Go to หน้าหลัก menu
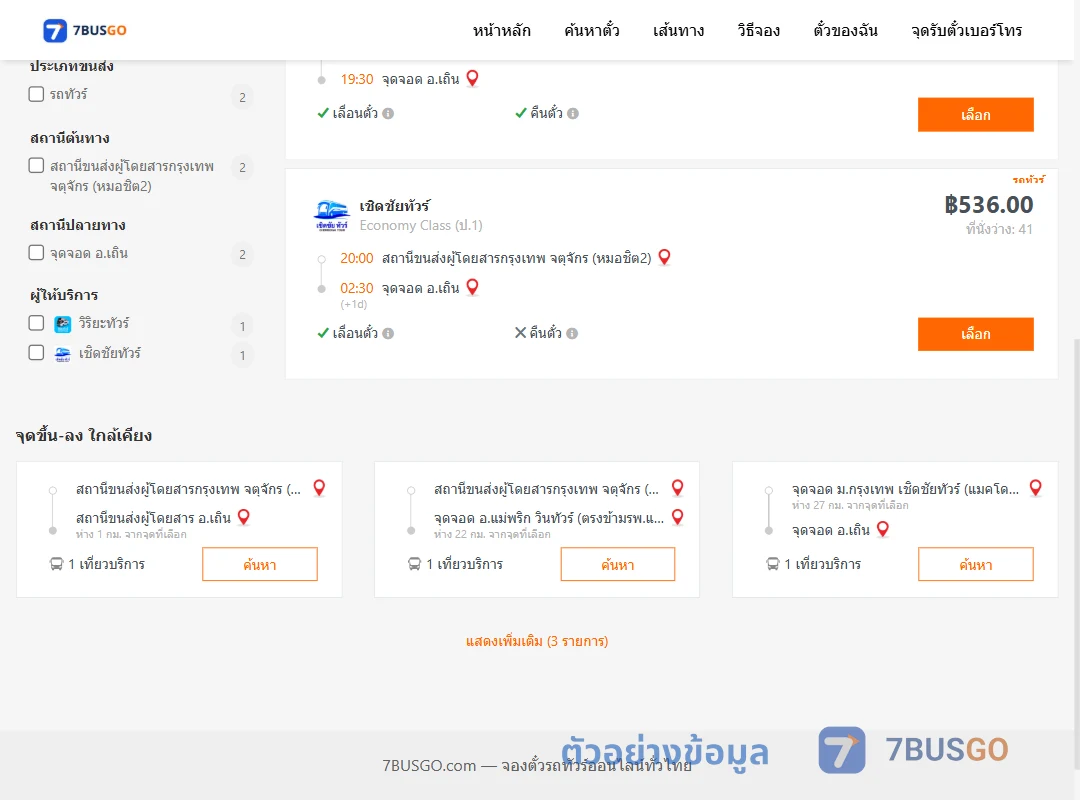 tap(501, 30)
